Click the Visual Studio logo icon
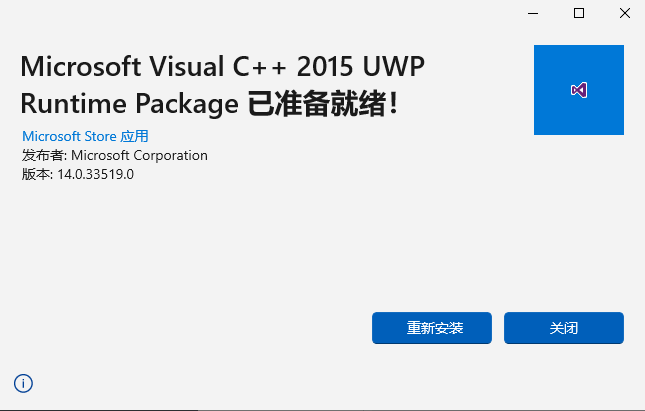Screen dimensions: 645x411 [x=579, y=90]
